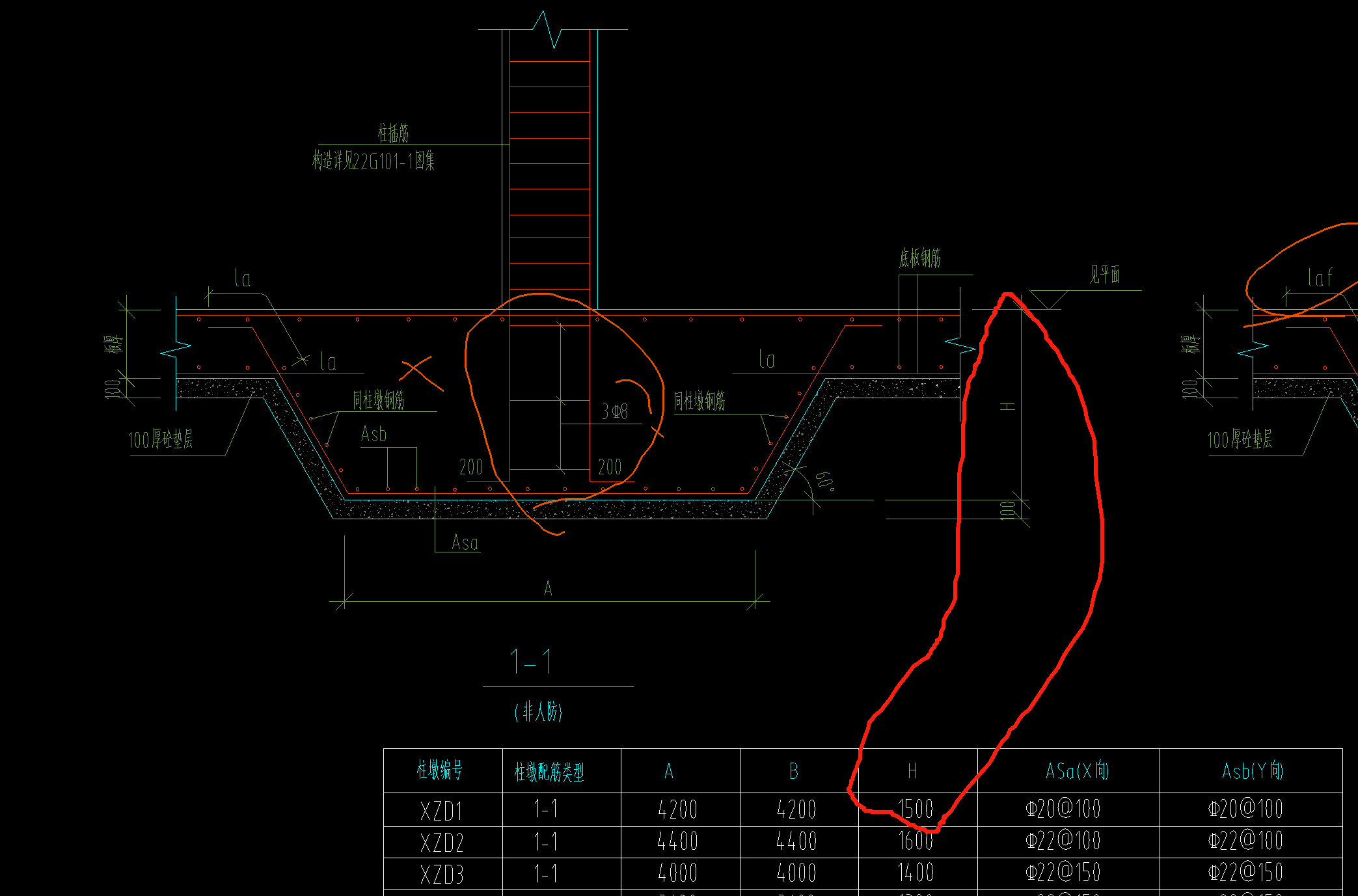Click XZD3's A value 4000
The width and height of the screenshot is (1358, 896).
[x=678, y=873]
